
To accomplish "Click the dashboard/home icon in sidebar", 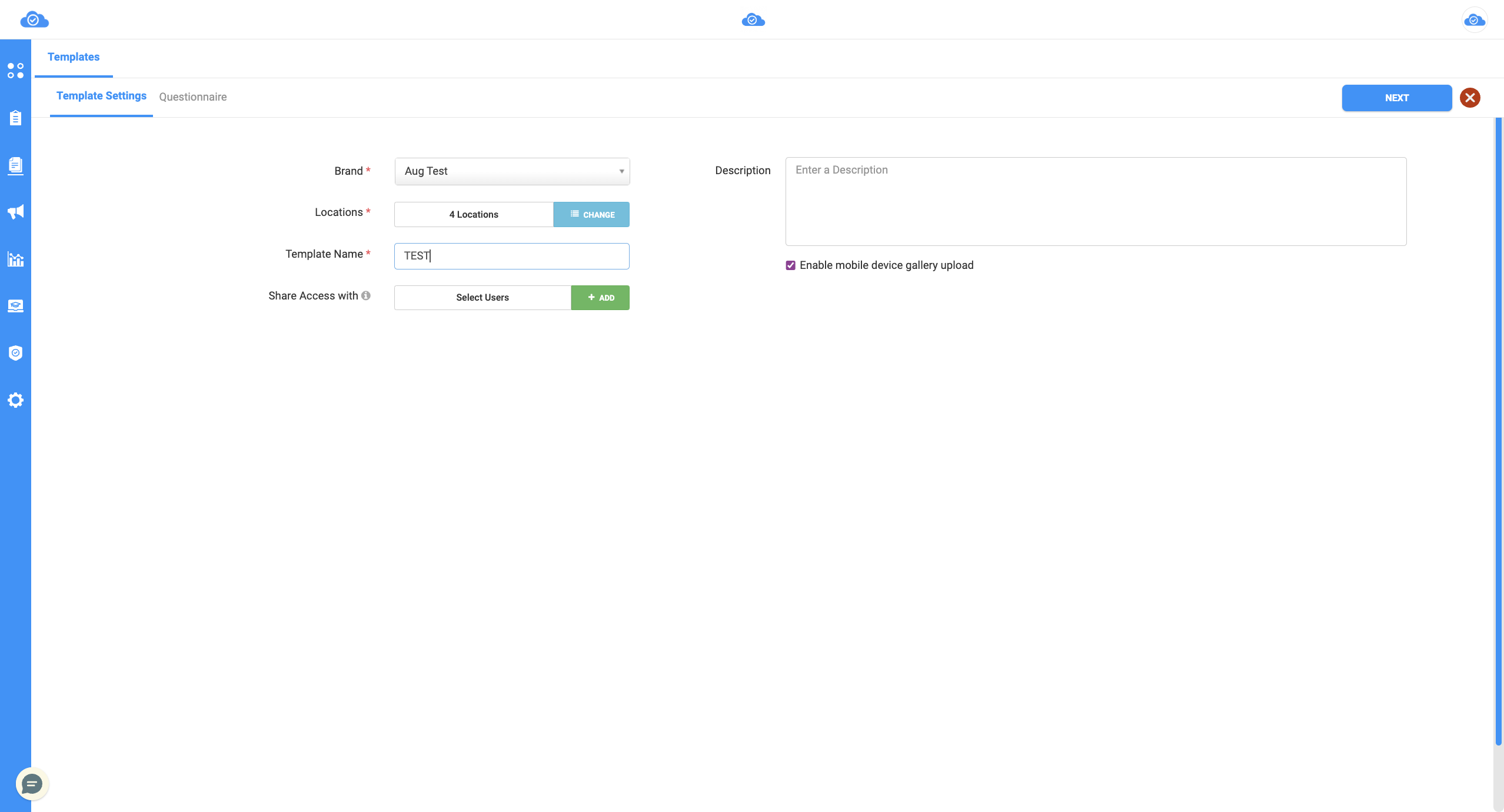I will click(15, 69).
